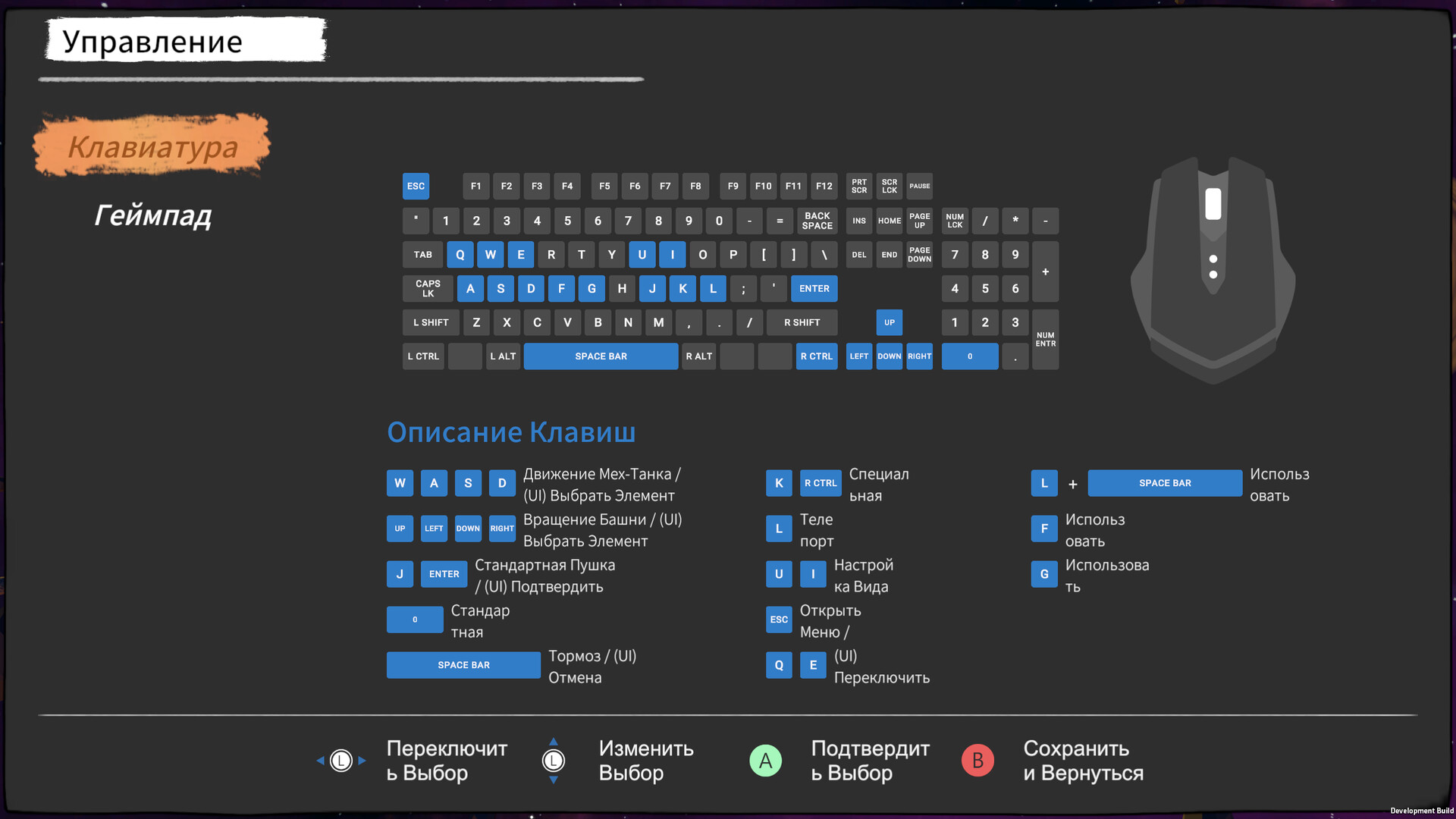Click the green A button icon
This screenshot has height=819, width=1456.
(x=765, y=761)
